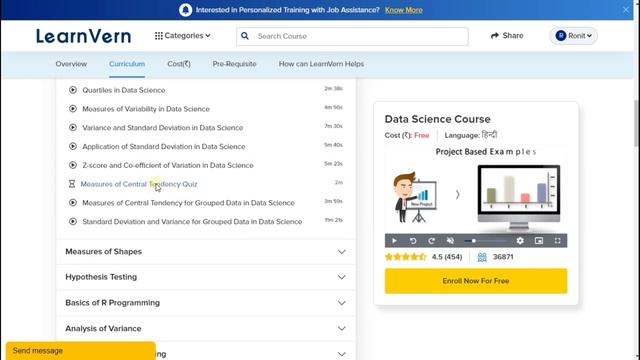The image size is (640, 360).
Task: Adjust the video volume slider
Action: [x=485, y=241]
